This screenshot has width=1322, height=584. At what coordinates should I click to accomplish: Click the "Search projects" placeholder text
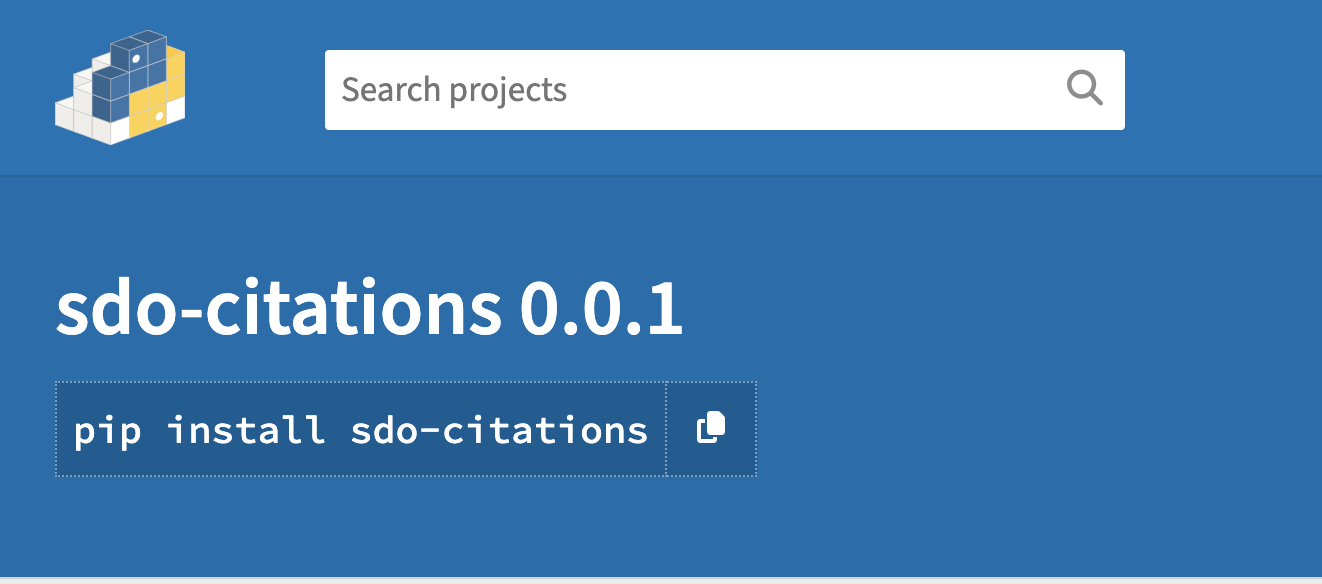(454, 90)
